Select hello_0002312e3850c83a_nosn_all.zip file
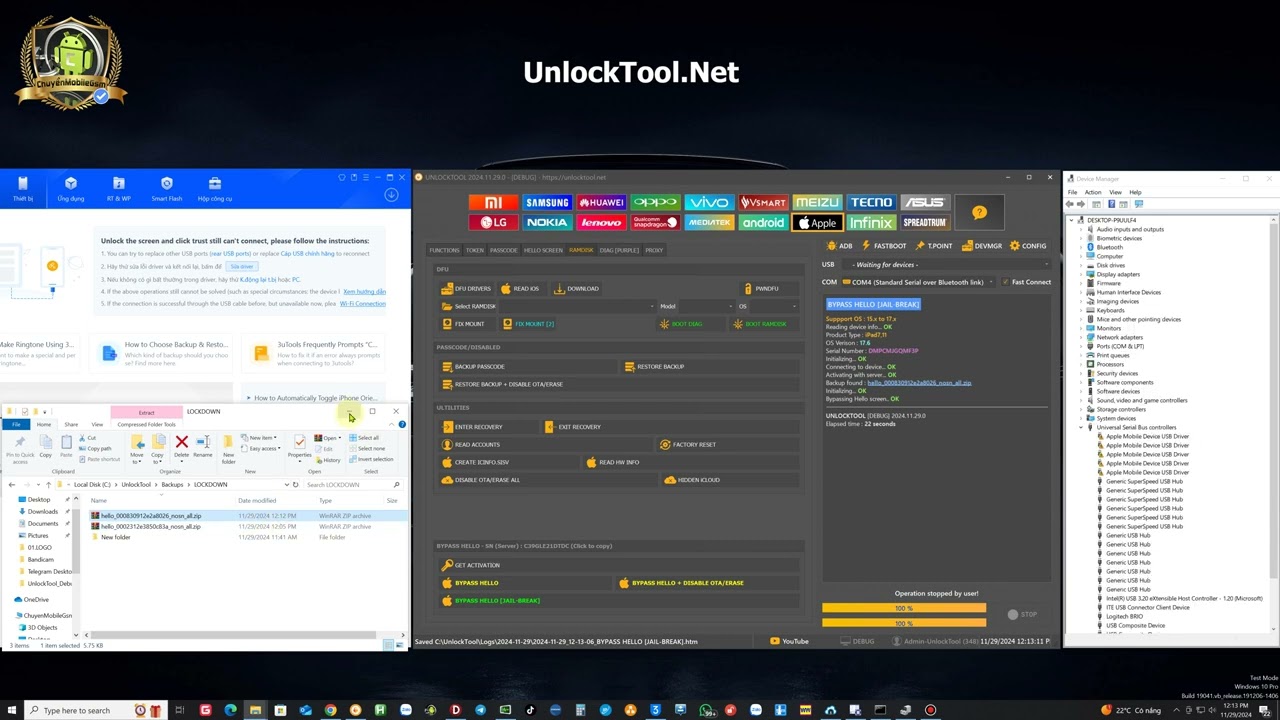This screenshot has height=720, width=1280. (x=151, y=527)
